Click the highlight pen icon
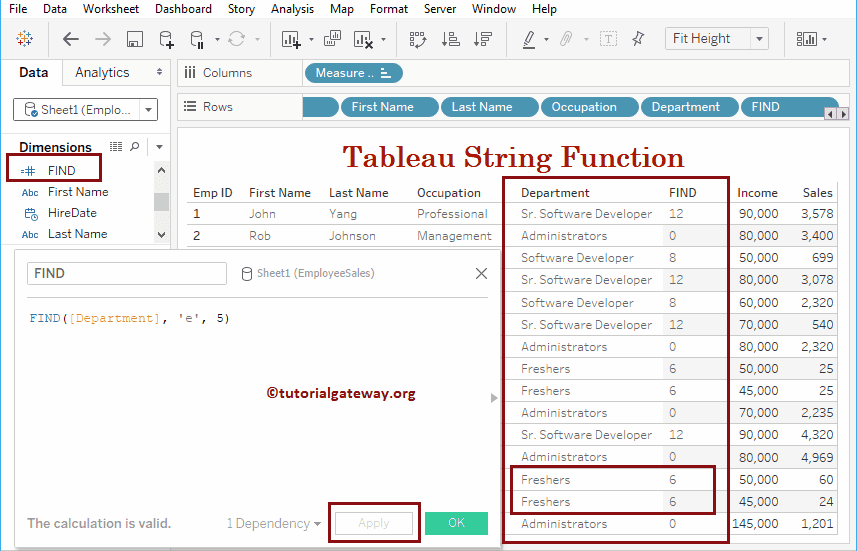The image size is (857, 551). (x=529, y=39)
